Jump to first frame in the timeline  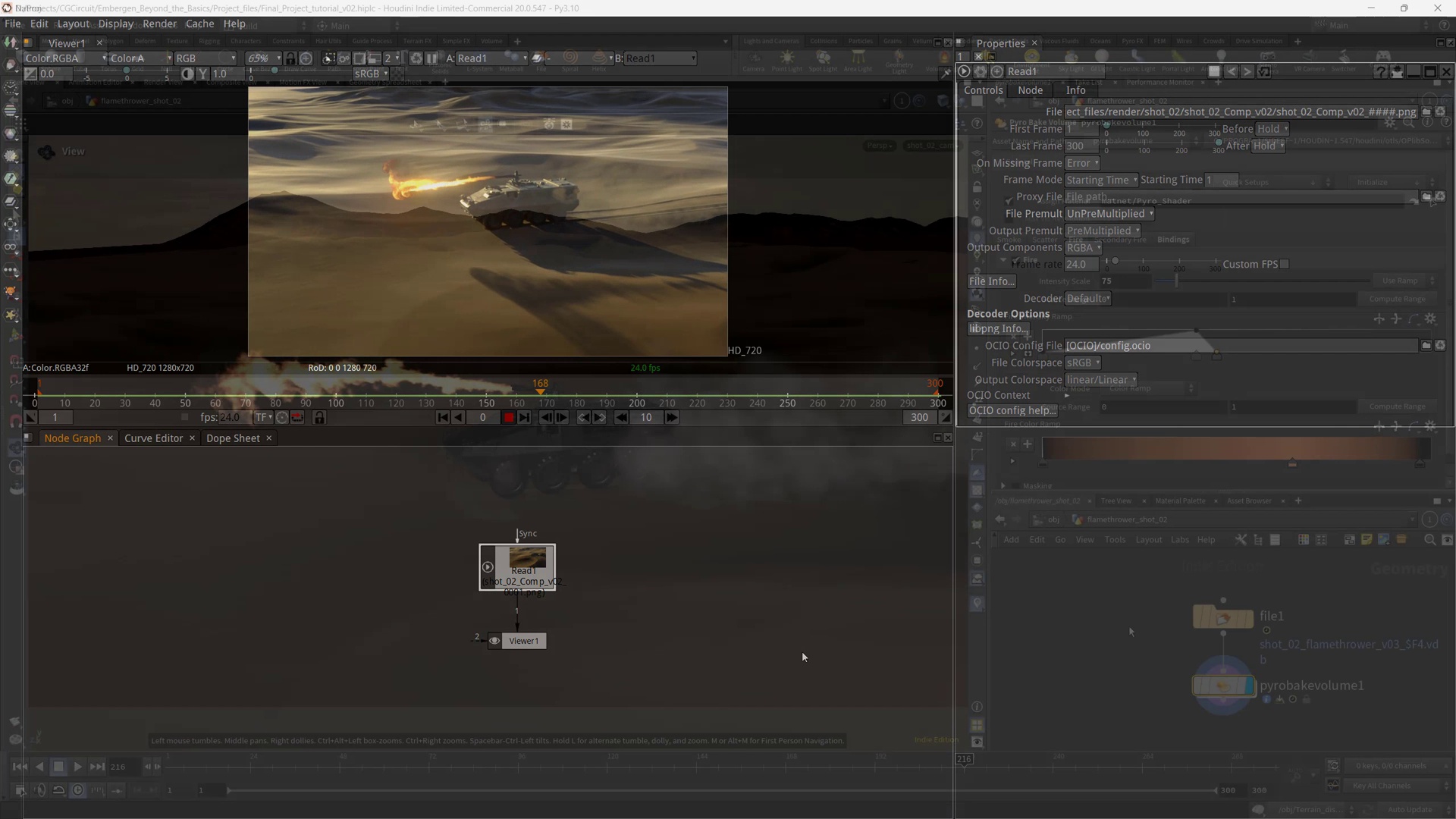click(443, 417)
